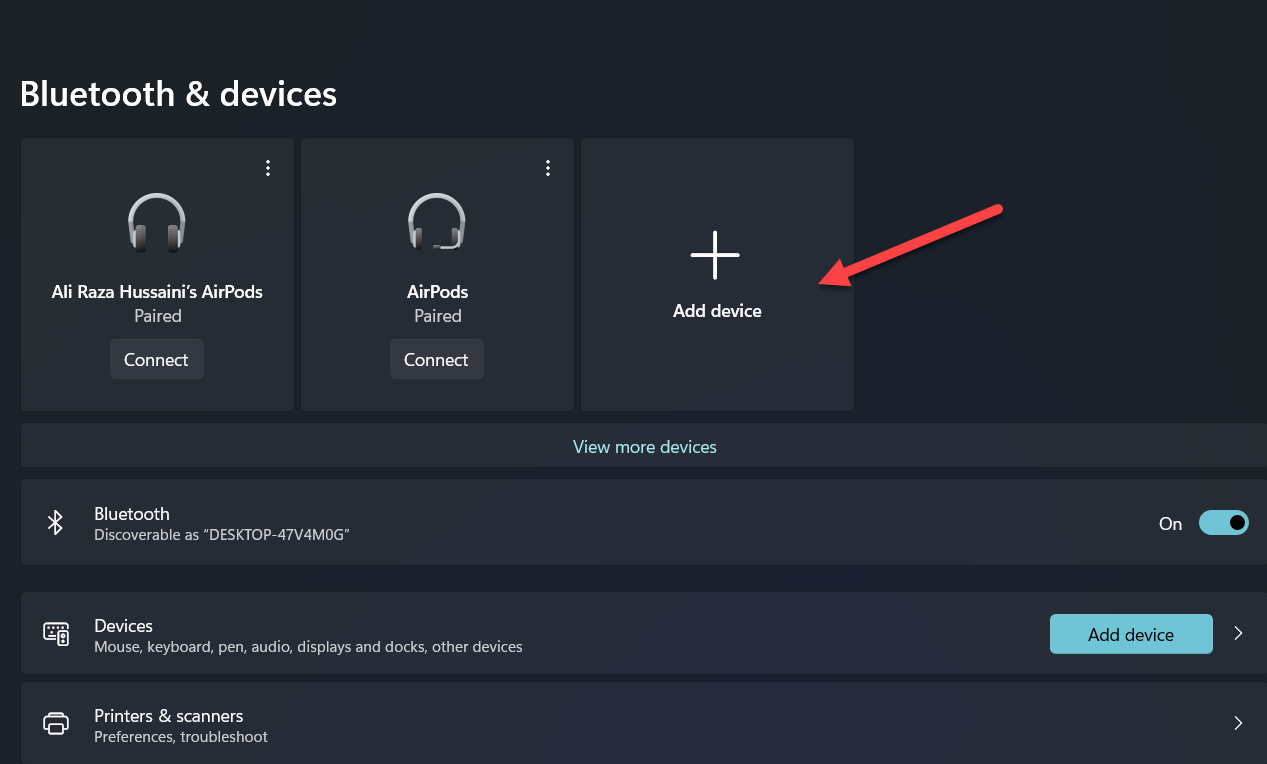Click the Printers & scanners printer icon
The image size is (1267, 764).
click(x=56, y=723)
